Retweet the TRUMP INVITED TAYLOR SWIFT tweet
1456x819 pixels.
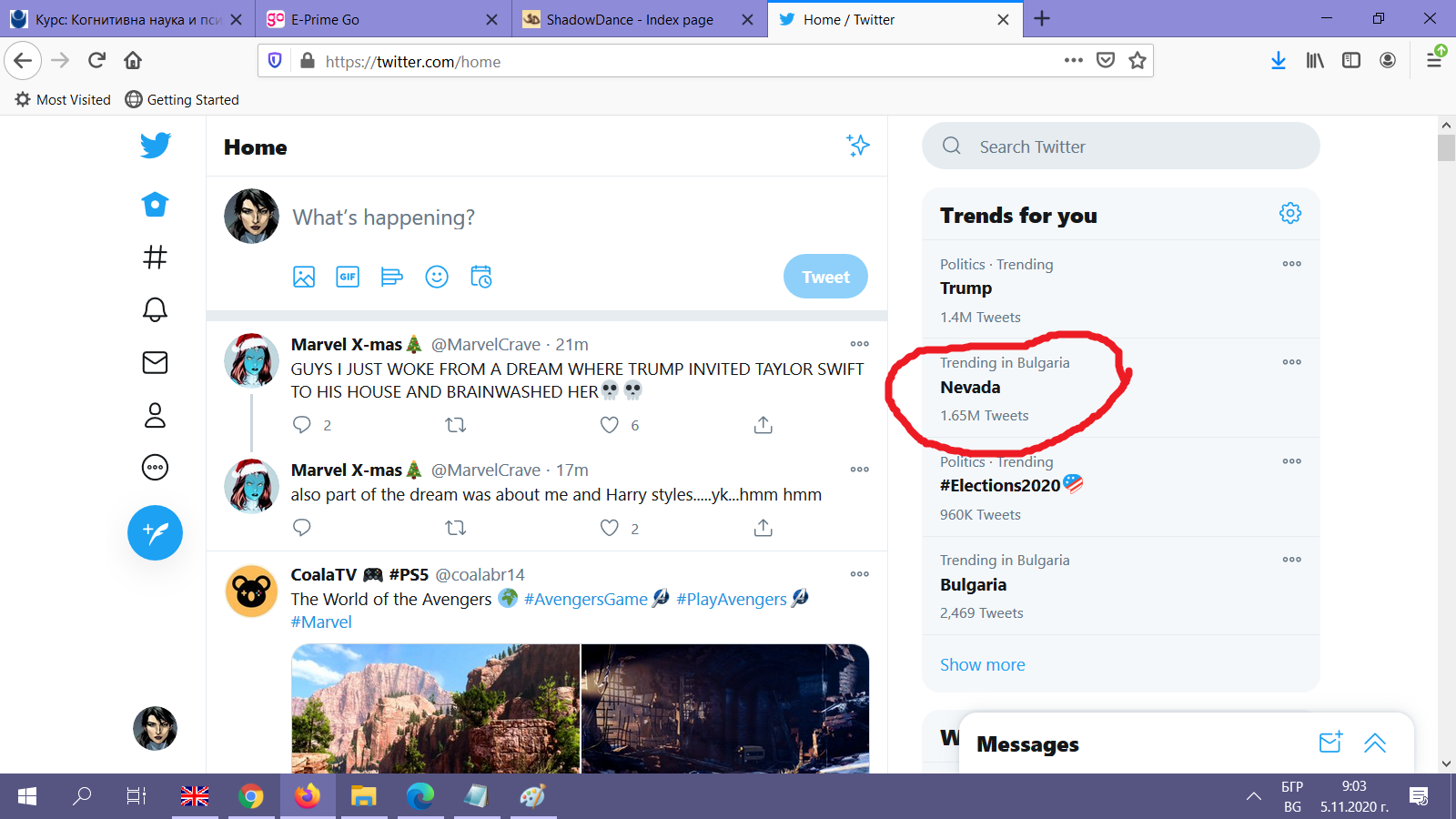click(x=455, y=425)
